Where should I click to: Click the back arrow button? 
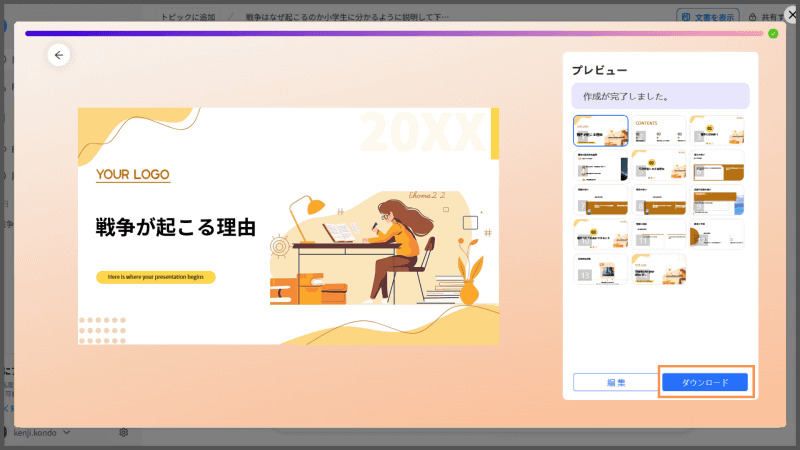59,55
